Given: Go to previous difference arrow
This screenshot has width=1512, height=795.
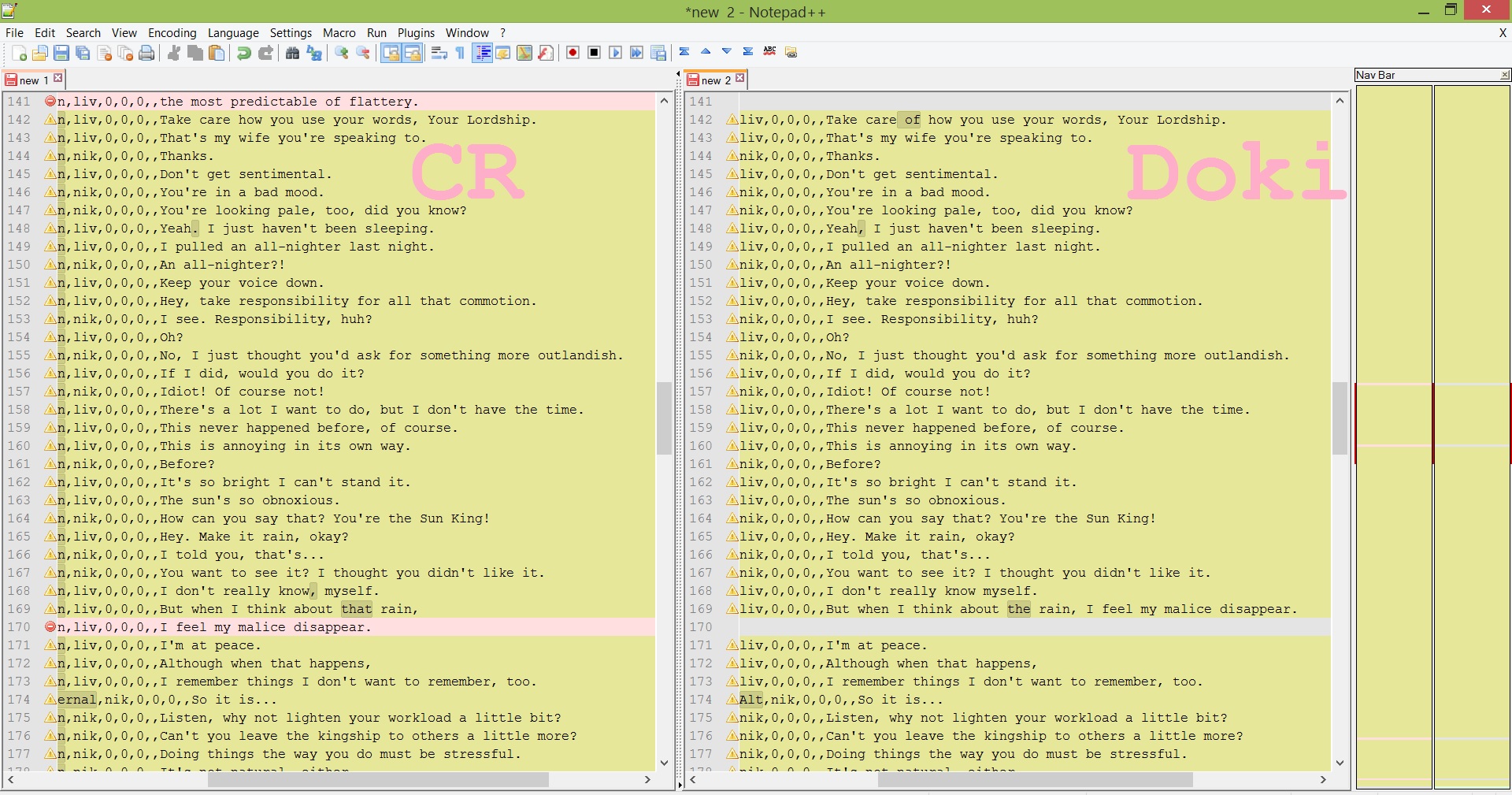Looking at the screenshot, I should coord(706,52).
